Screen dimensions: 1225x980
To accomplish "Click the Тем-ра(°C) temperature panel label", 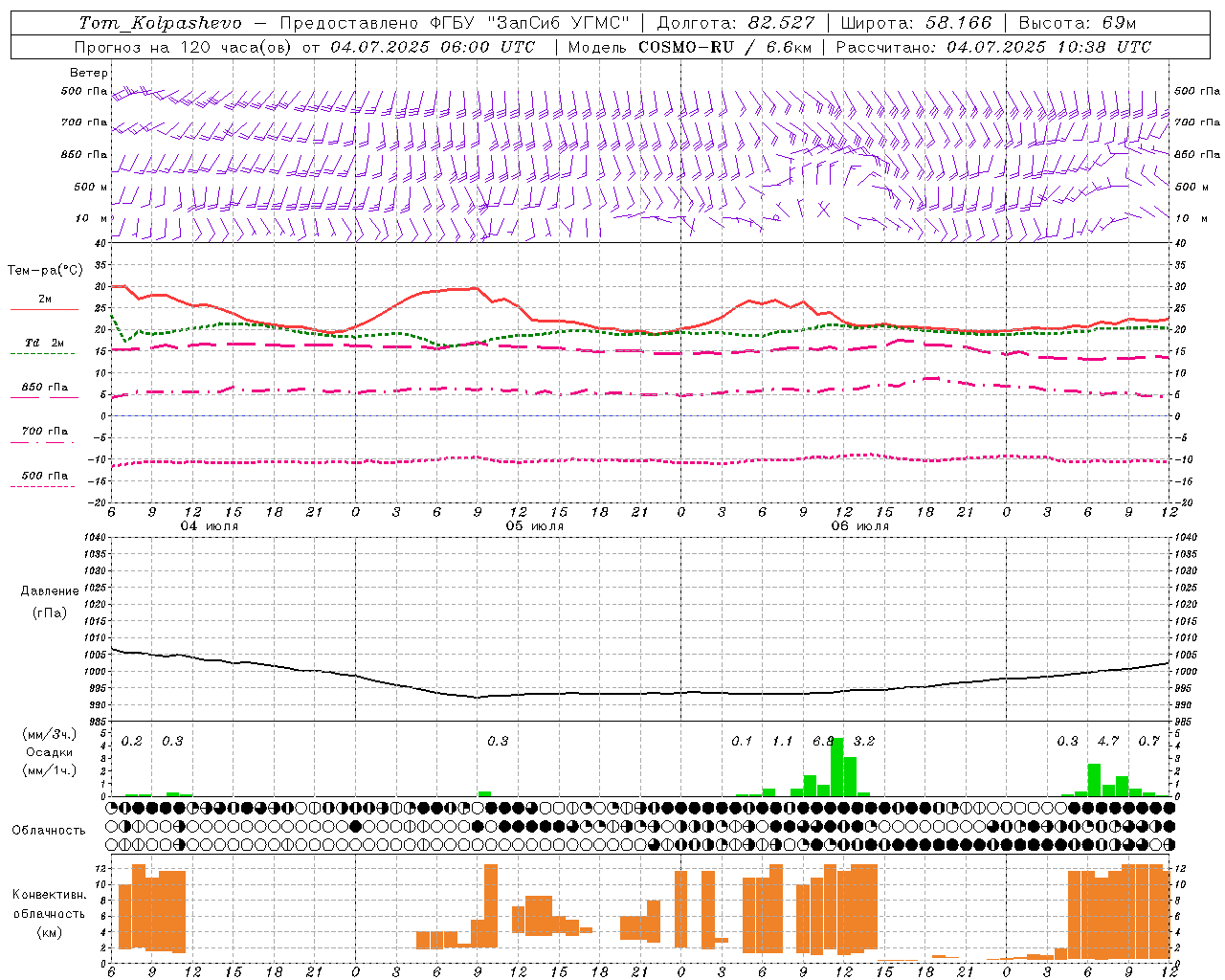I will pyautogui.click(x=45, y=271).
